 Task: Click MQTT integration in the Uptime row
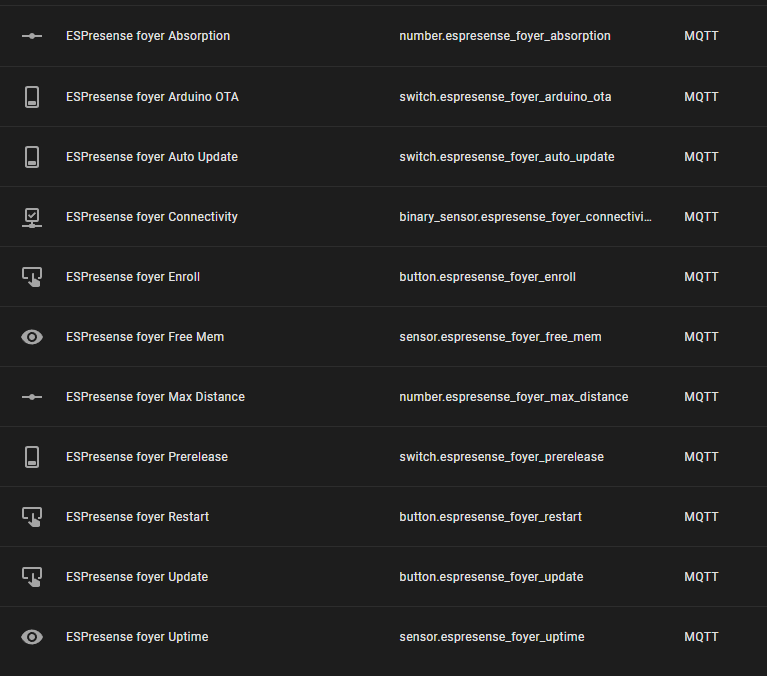[701, 637]
